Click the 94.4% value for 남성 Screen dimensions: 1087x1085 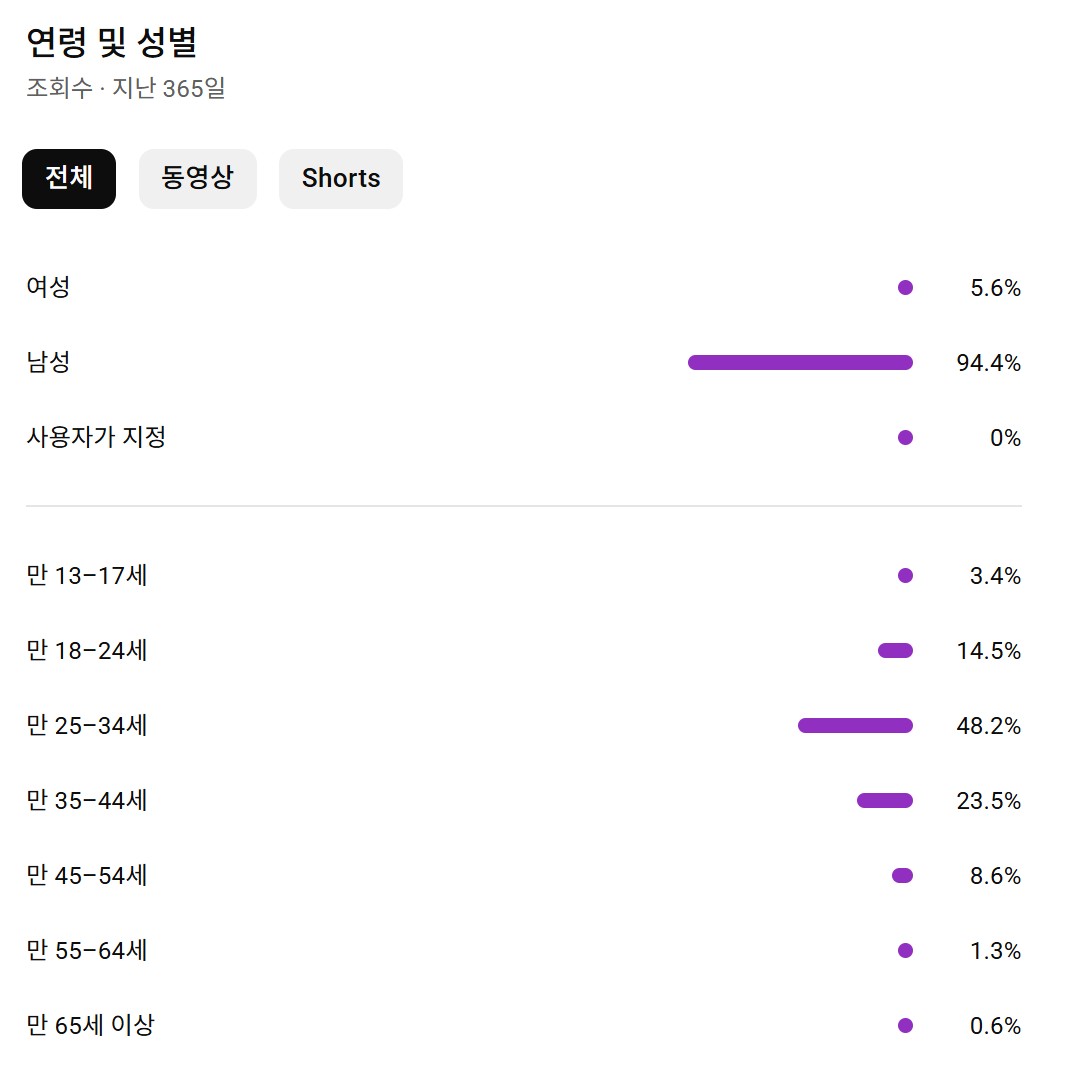pyautogui.click(x=988, y=363)
